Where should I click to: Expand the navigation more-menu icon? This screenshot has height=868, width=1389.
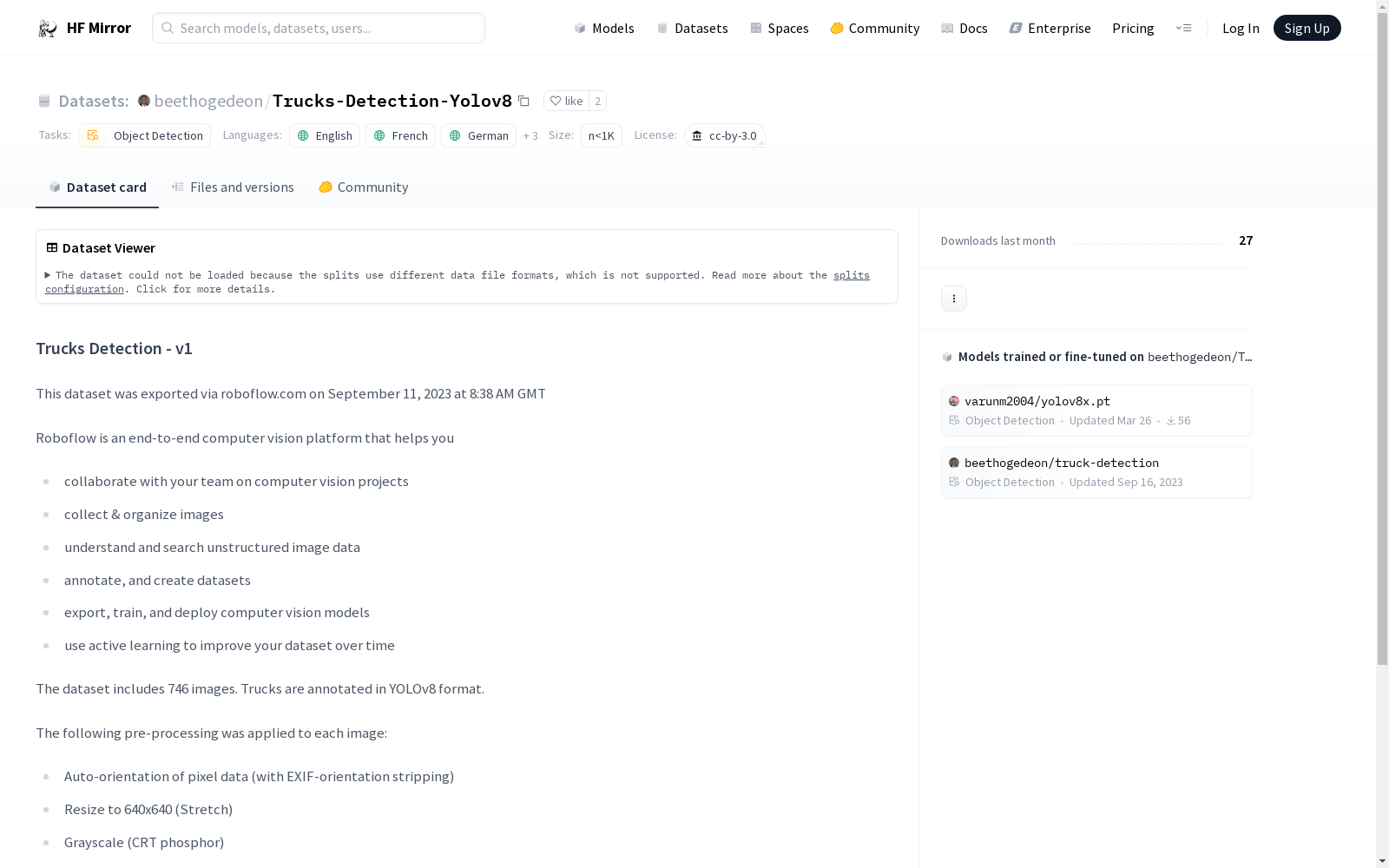1183,28
